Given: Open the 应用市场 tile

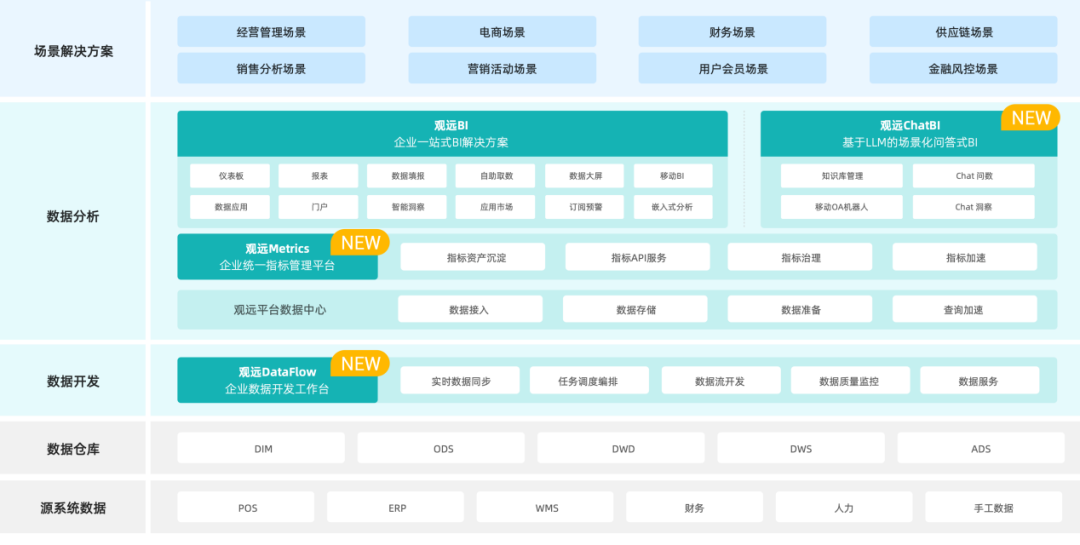Looking at the screenshot, I should [496, 207].
